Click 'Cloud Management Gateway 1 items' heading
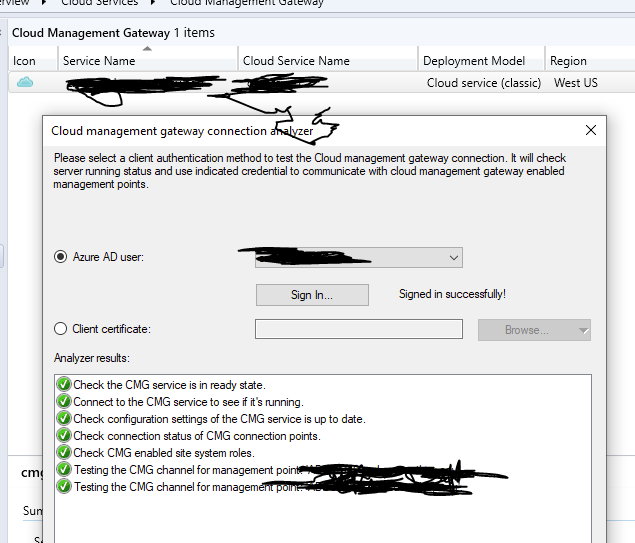Screen dimensions: 635x543 113,32
